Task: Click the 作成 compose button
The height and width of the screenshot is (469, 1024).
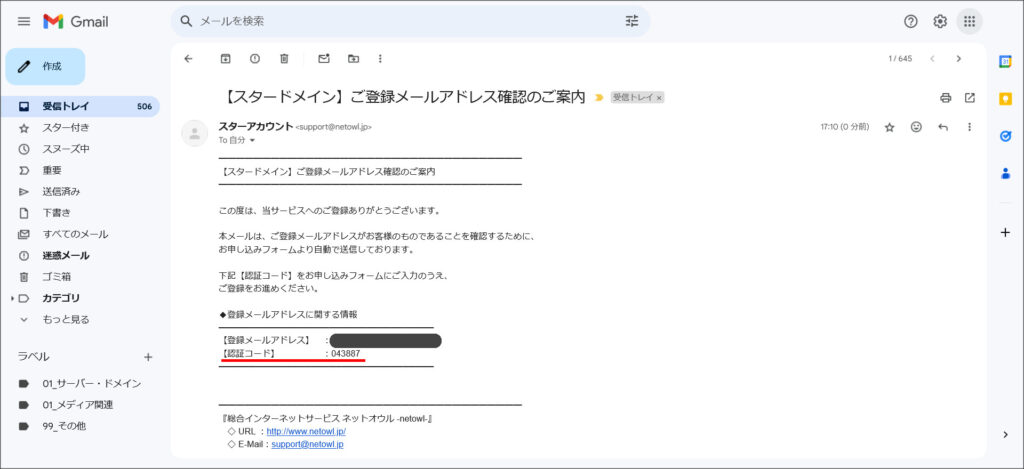Action: [45, 67]
